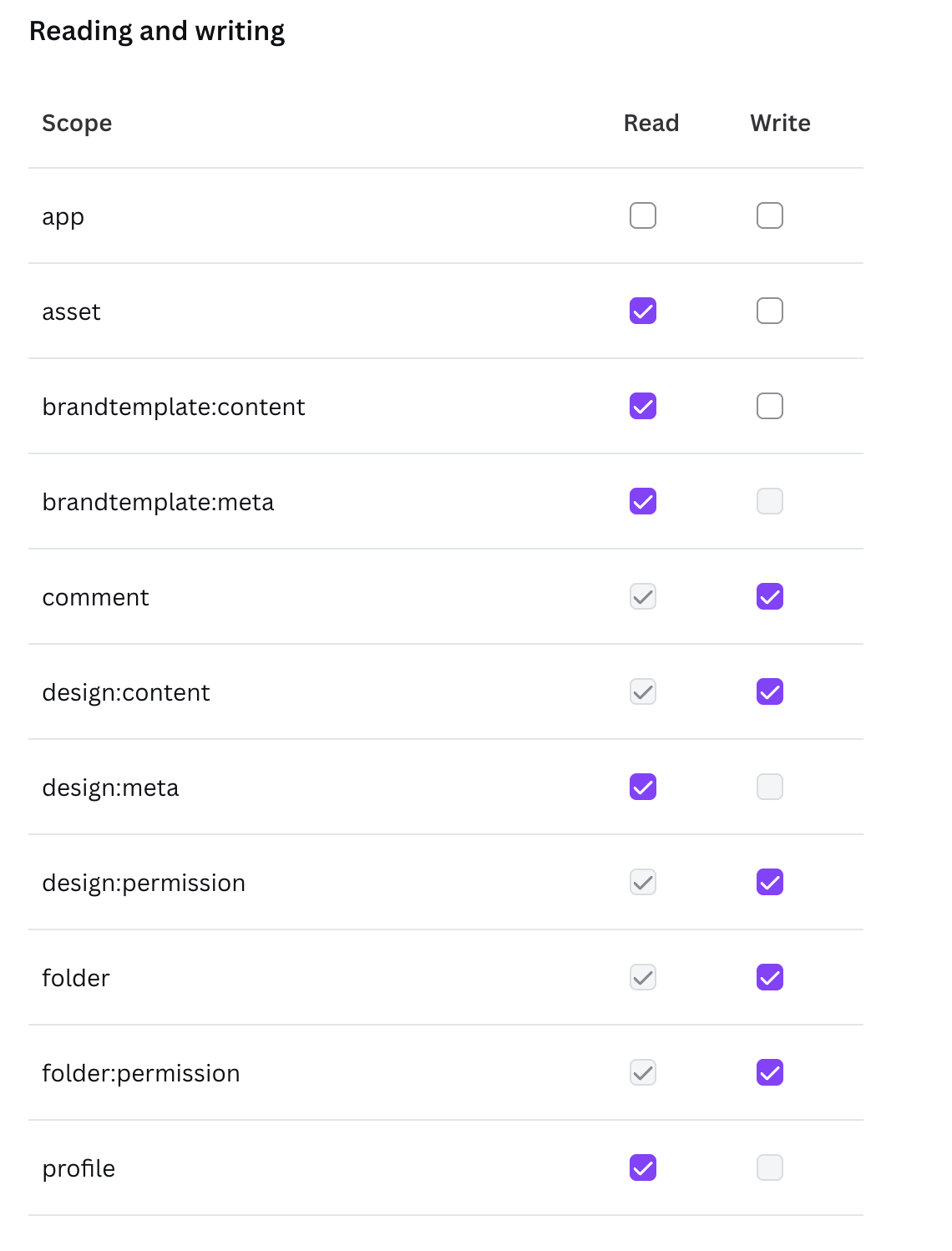Click the disabled Write checkbox for design:meta
Image resolution: width=952 pixels, height=1251 pixels.
(x=770, y=787)
